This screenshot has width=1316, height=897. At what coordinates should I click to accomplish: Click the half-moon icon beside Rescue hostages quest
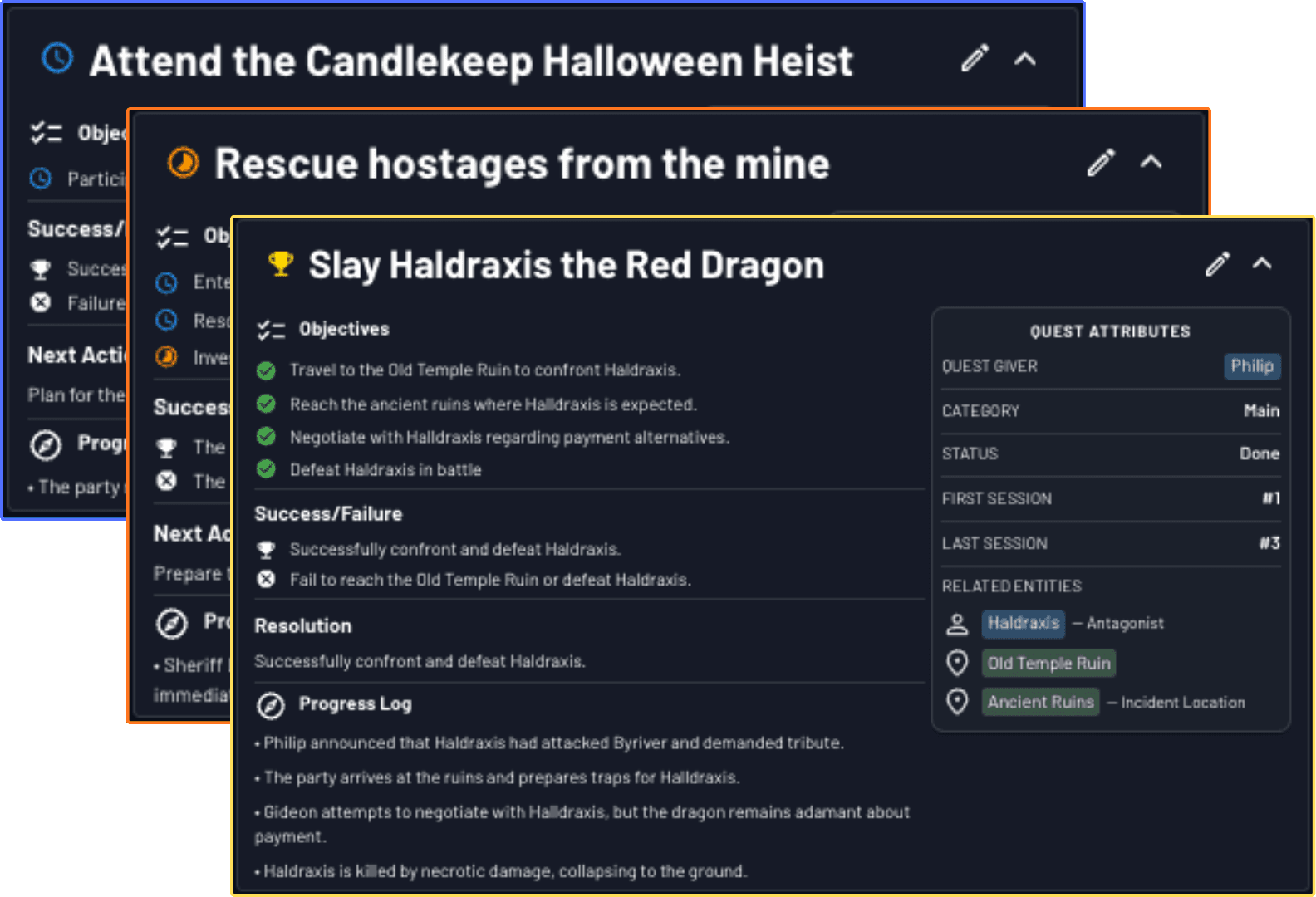coord(184,163)
